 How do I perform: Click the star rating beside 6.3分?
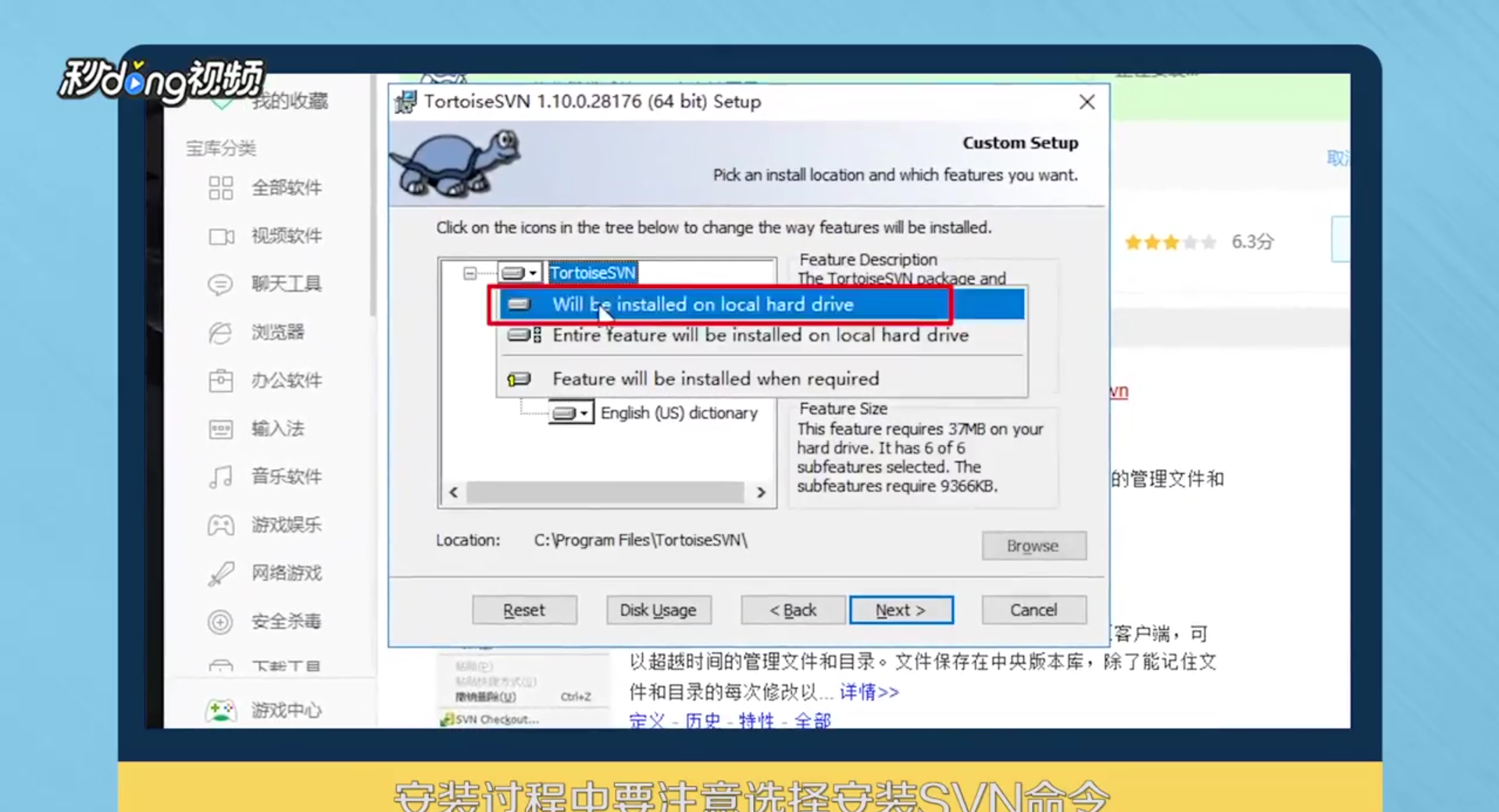(x=1170, y=243)
